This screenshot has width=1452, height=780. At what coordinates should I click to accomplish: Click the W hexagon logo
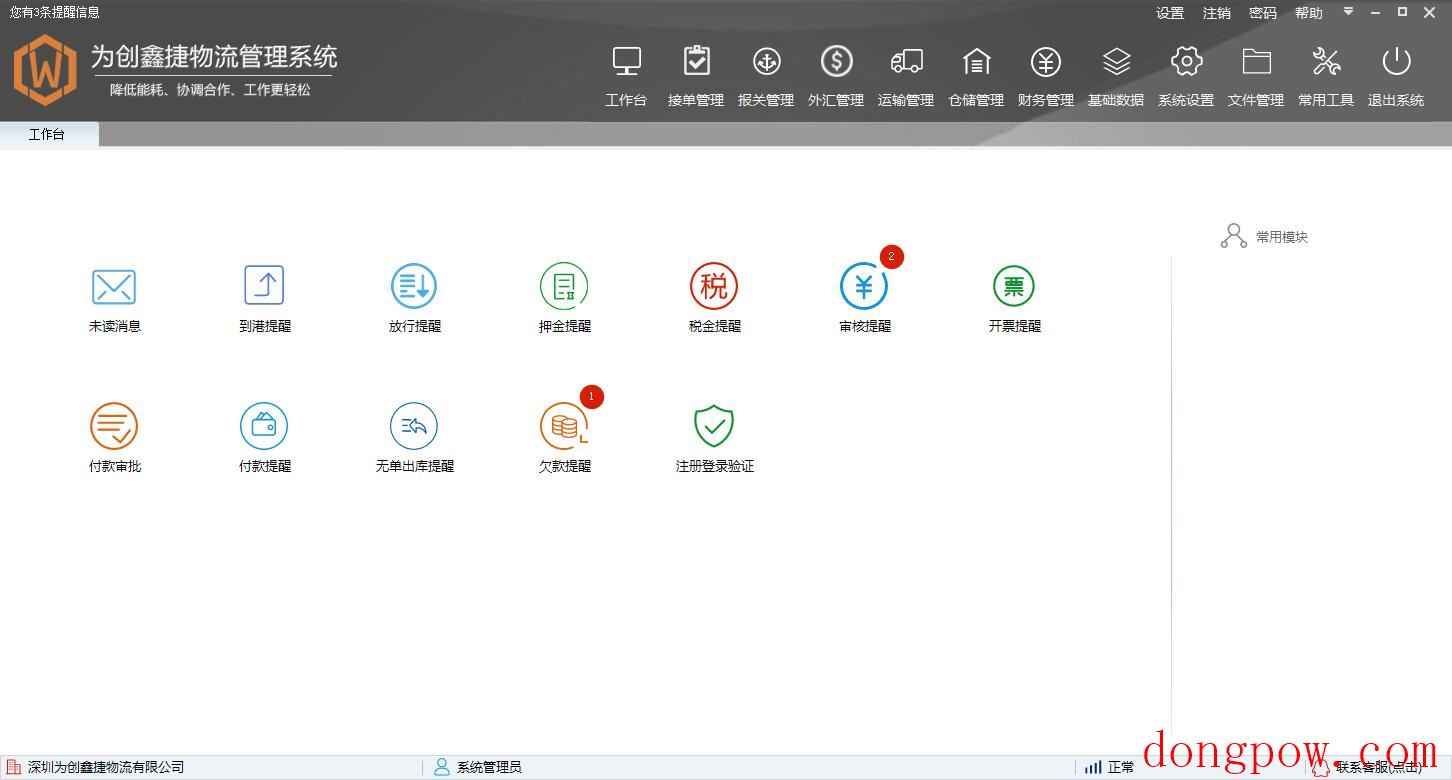tap(45, 70)
